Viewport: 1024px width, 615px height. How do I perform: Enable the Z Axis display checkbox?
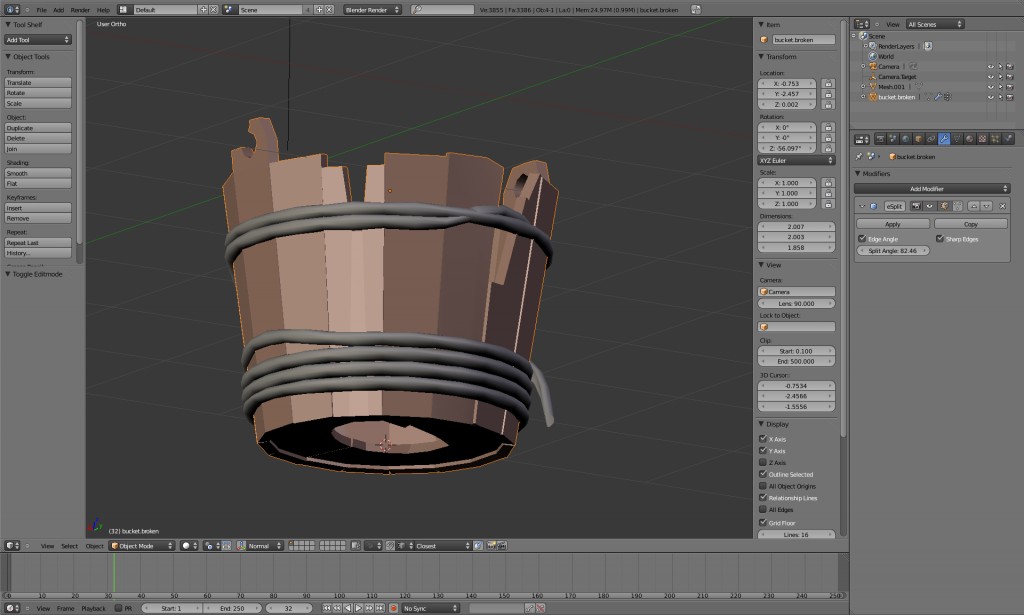[x=764, y=462]
